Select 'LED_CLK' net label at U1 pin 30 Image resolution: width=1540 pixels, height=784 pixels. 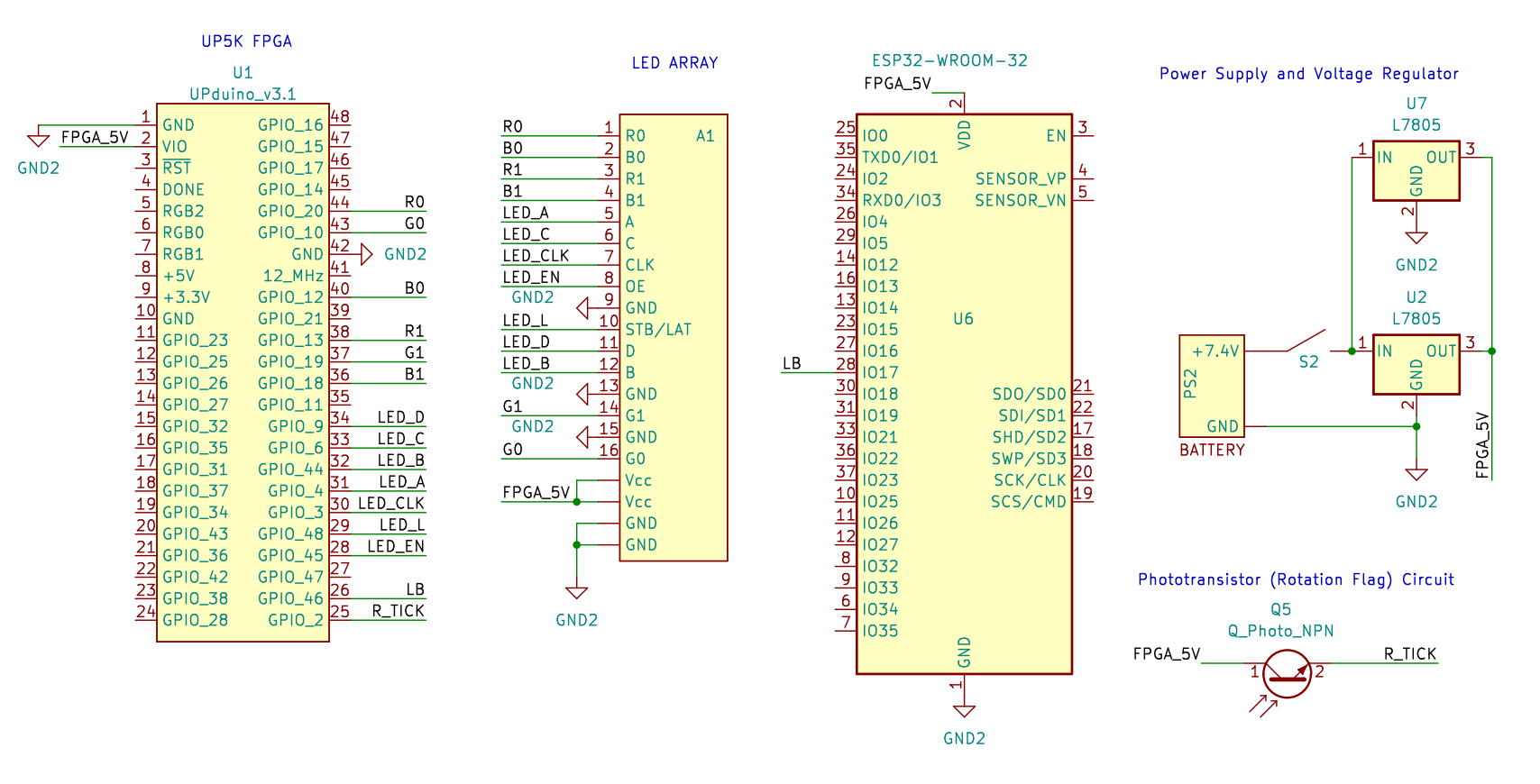(391, 504)
